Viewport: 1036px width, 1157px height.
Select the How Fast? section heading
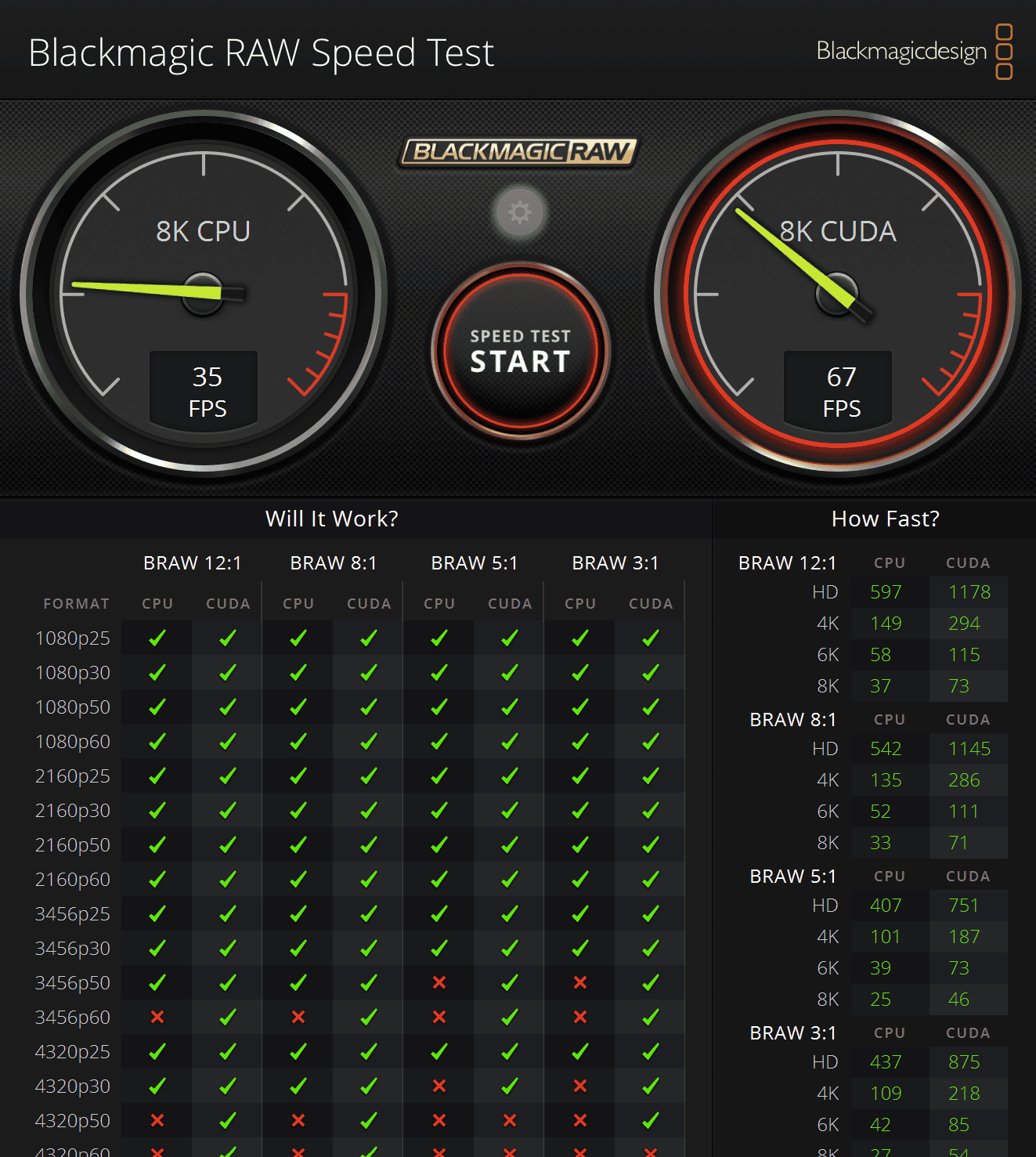885,519
